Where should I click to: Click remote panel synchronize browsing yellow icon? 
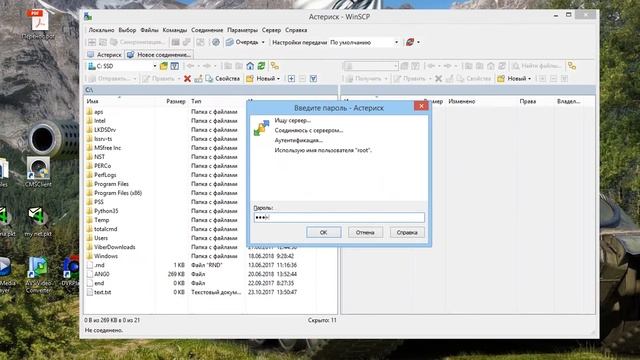[572, 66]
